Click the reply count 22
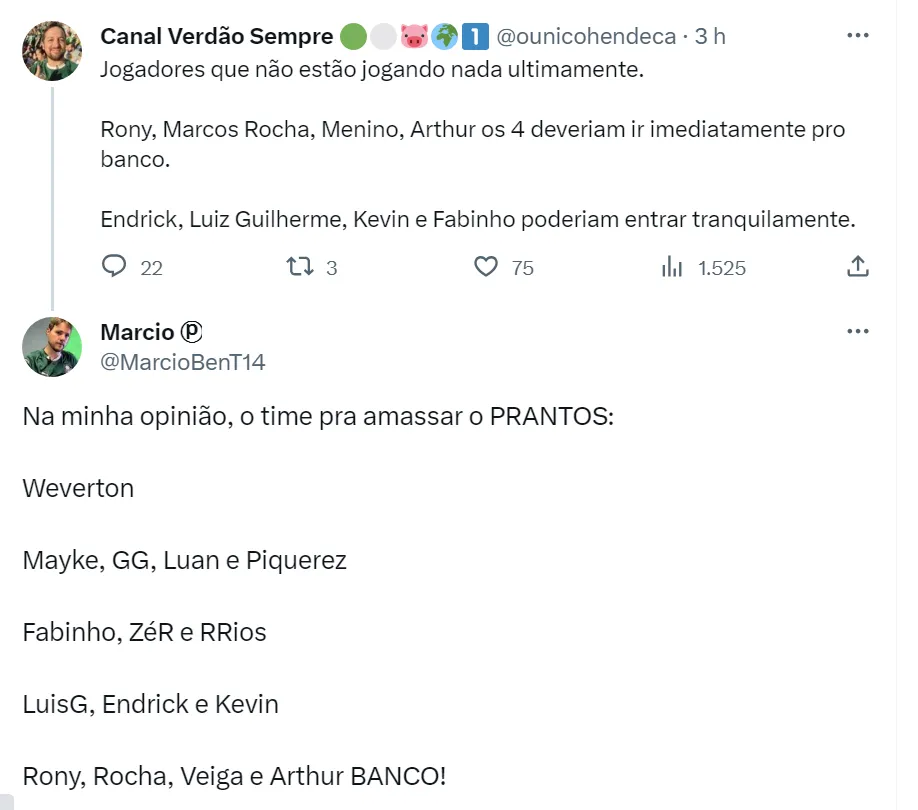 click(x=151, y=268)
